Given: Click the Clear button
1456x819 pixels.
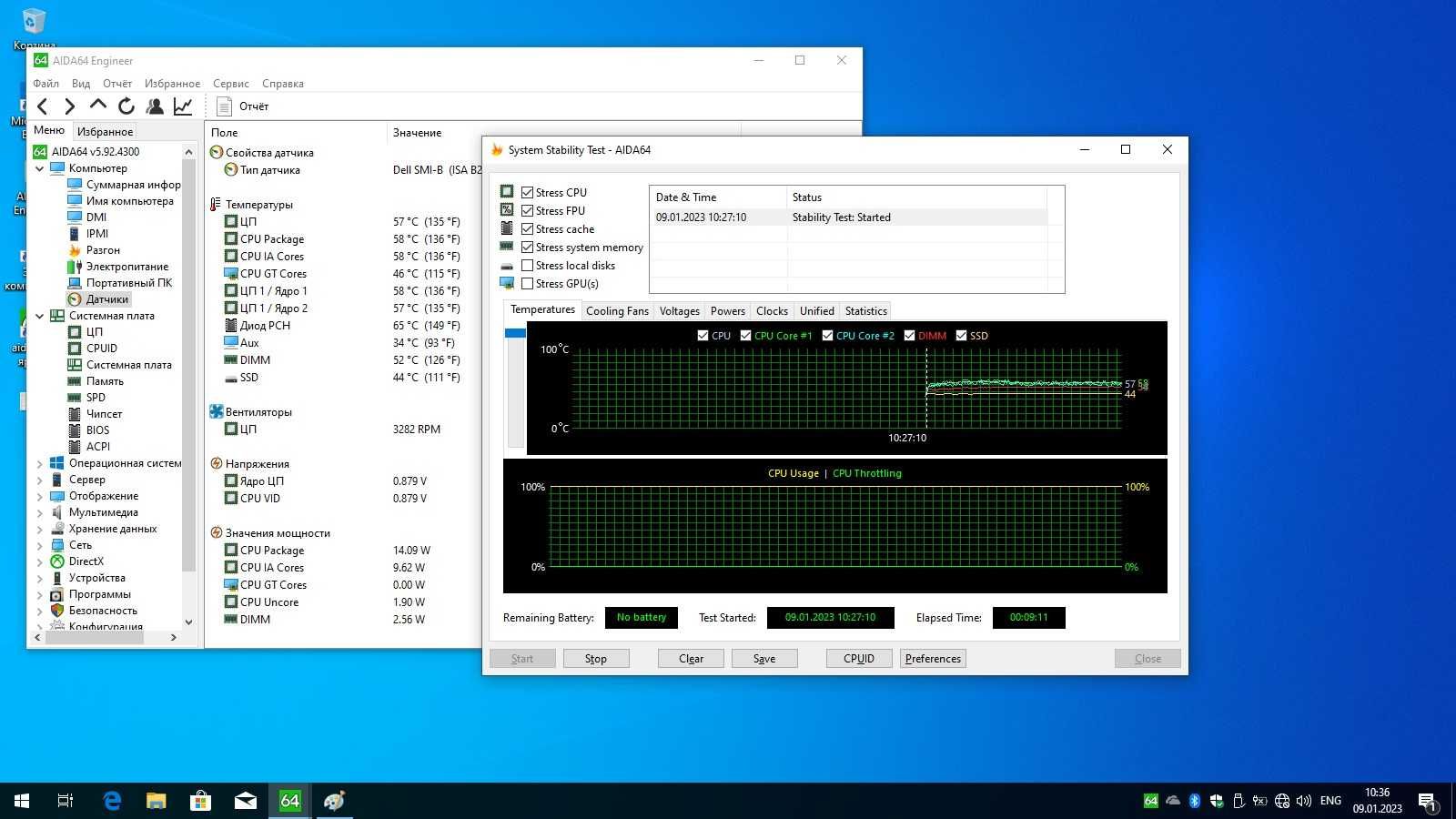Looking at the screenshot, I should coord(691,659).
